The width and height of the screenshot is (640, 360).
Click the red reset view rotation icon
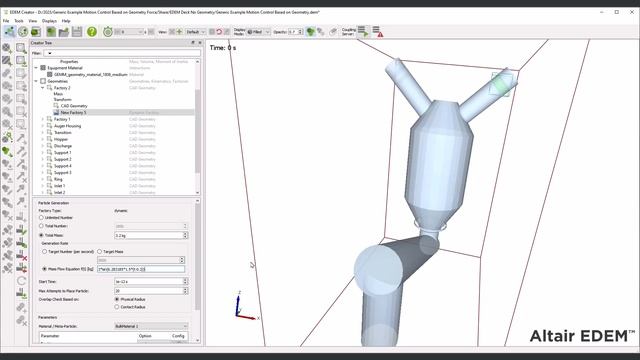point(219,32)
